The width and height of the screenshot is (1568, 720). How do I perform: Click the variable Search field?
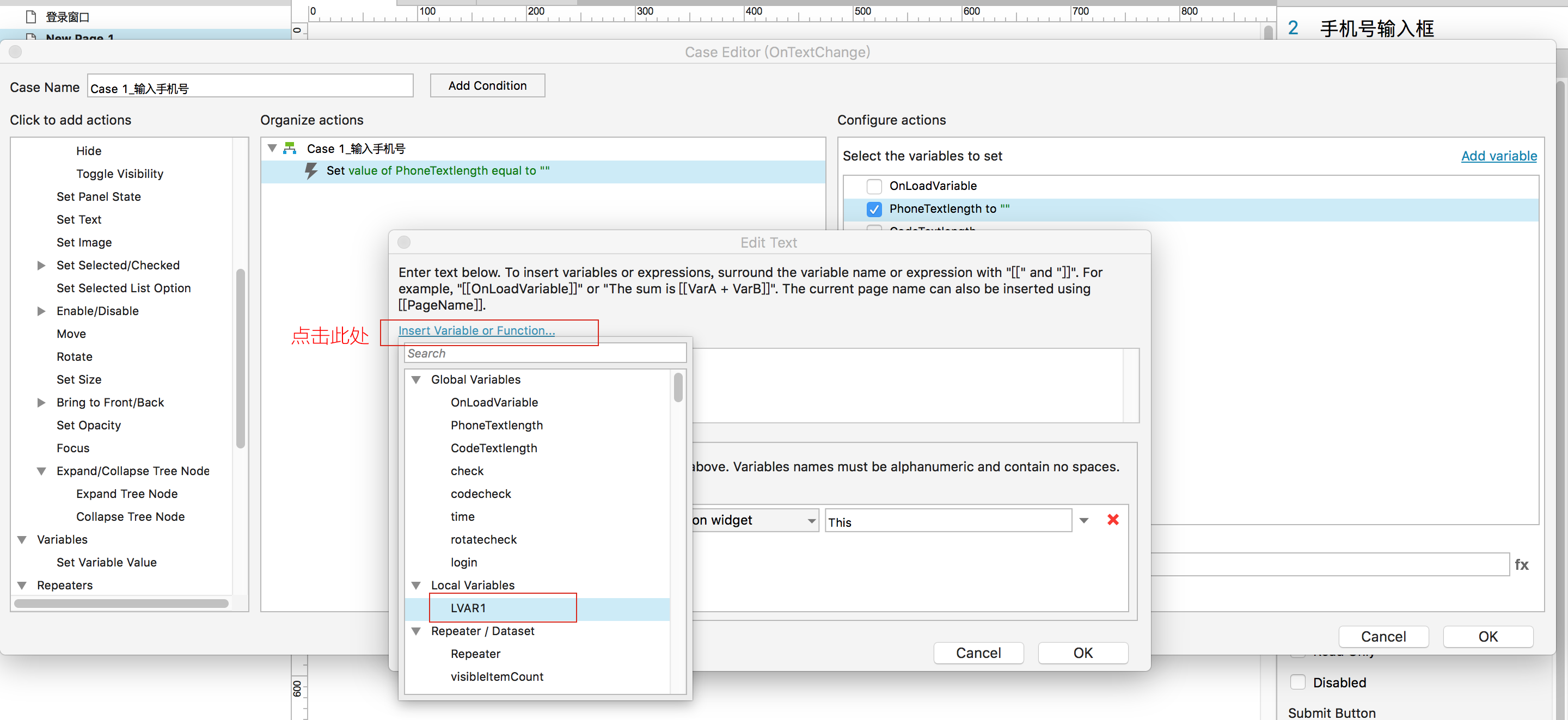pyautogui.click(x=545, y=354)
